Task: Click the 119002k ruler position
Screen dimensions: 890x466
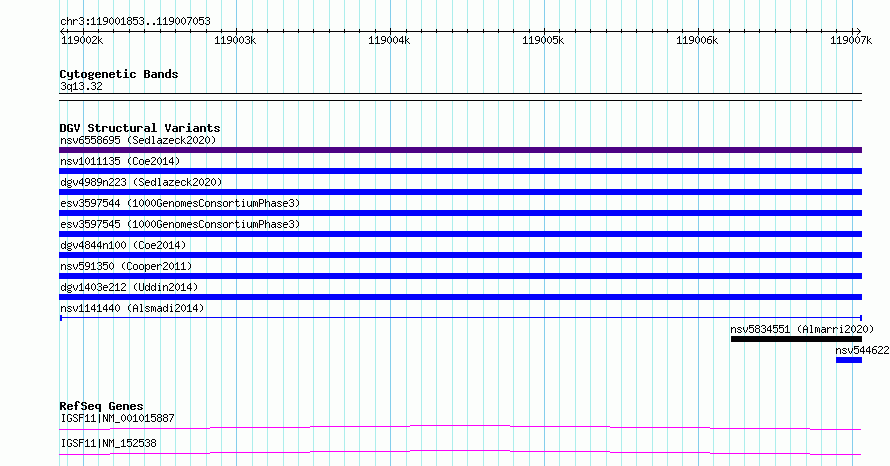Action: point(82,40)
